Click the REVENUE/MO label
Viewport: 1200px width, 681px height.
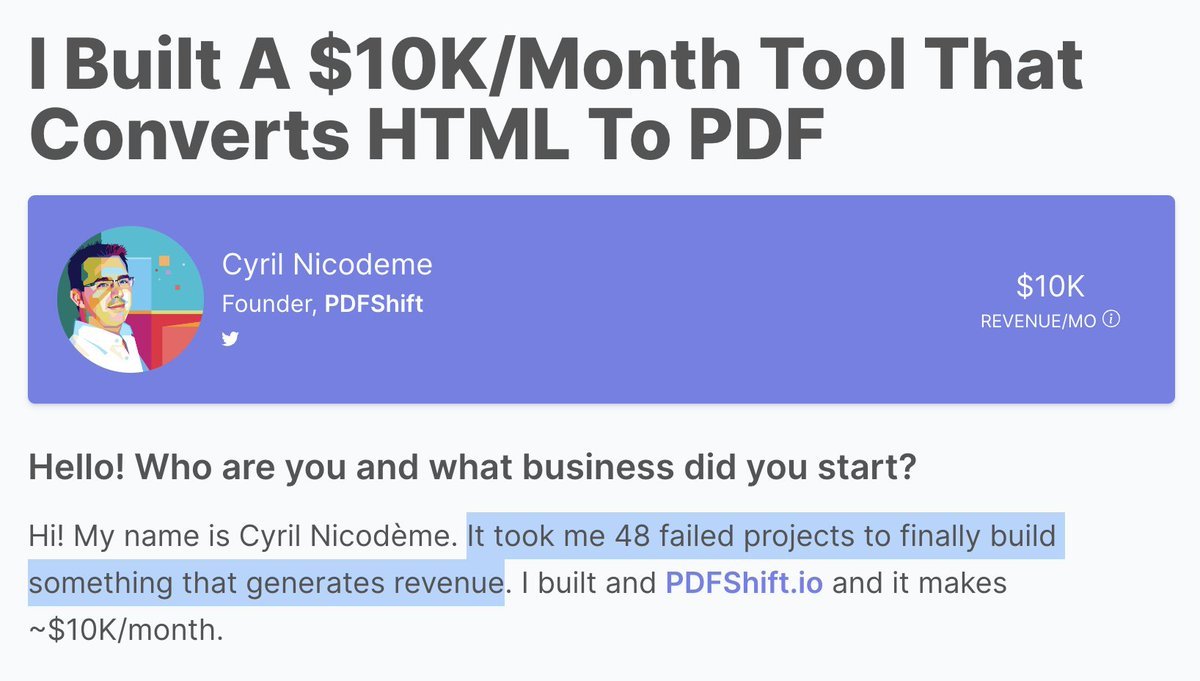1039,320
